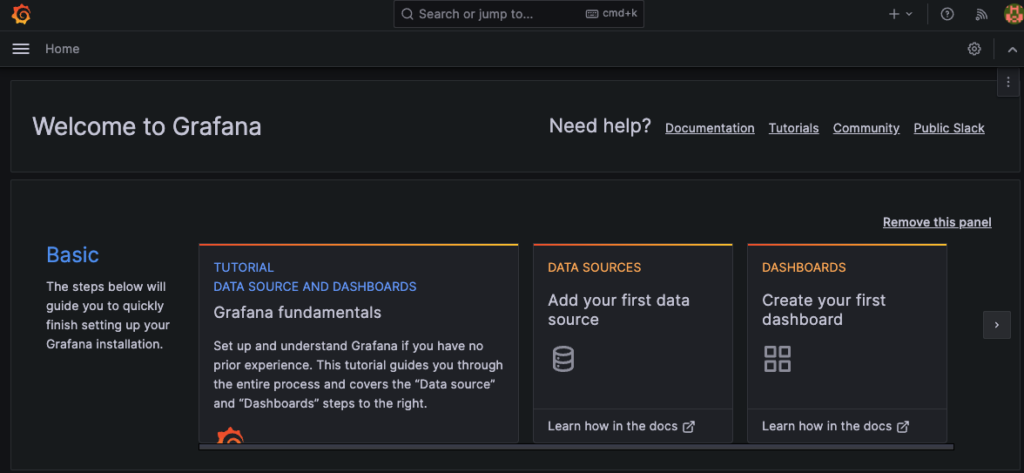The width and height of the screenshot is (1024, 473).
Task: Click the database icon in Data Sources card
Action: (x=563, y=359)
